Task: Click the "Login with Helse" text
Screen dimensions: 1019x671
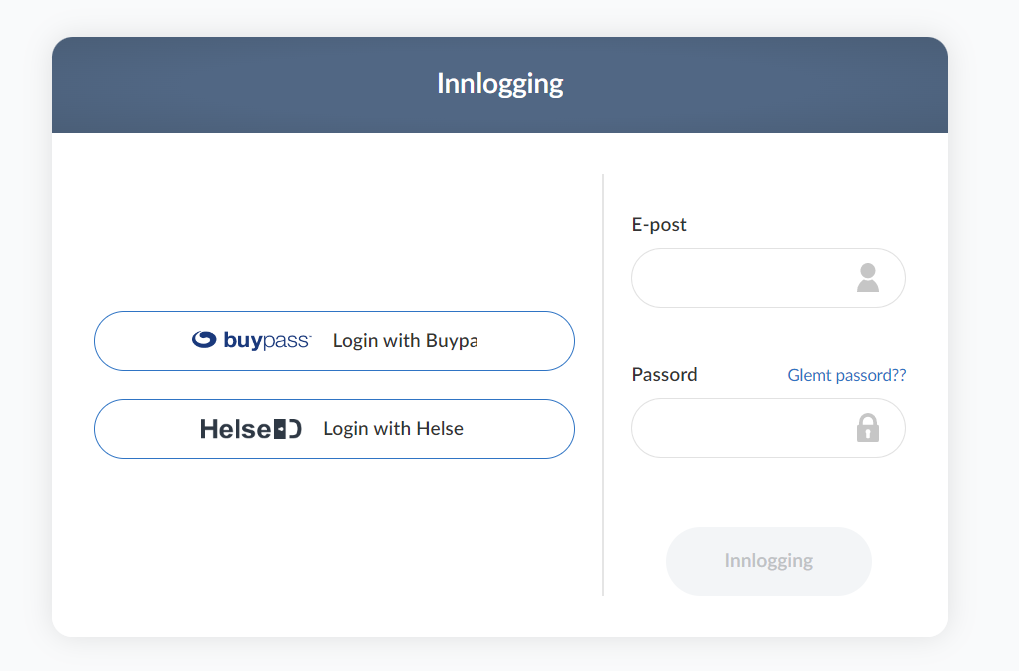Action: 393,429
